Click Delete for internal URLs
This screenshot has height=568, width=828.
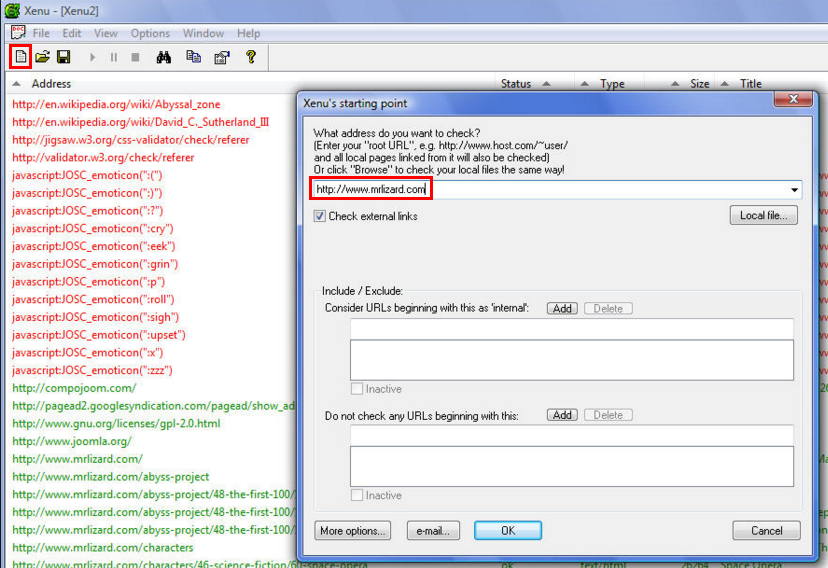click(608, 308)
